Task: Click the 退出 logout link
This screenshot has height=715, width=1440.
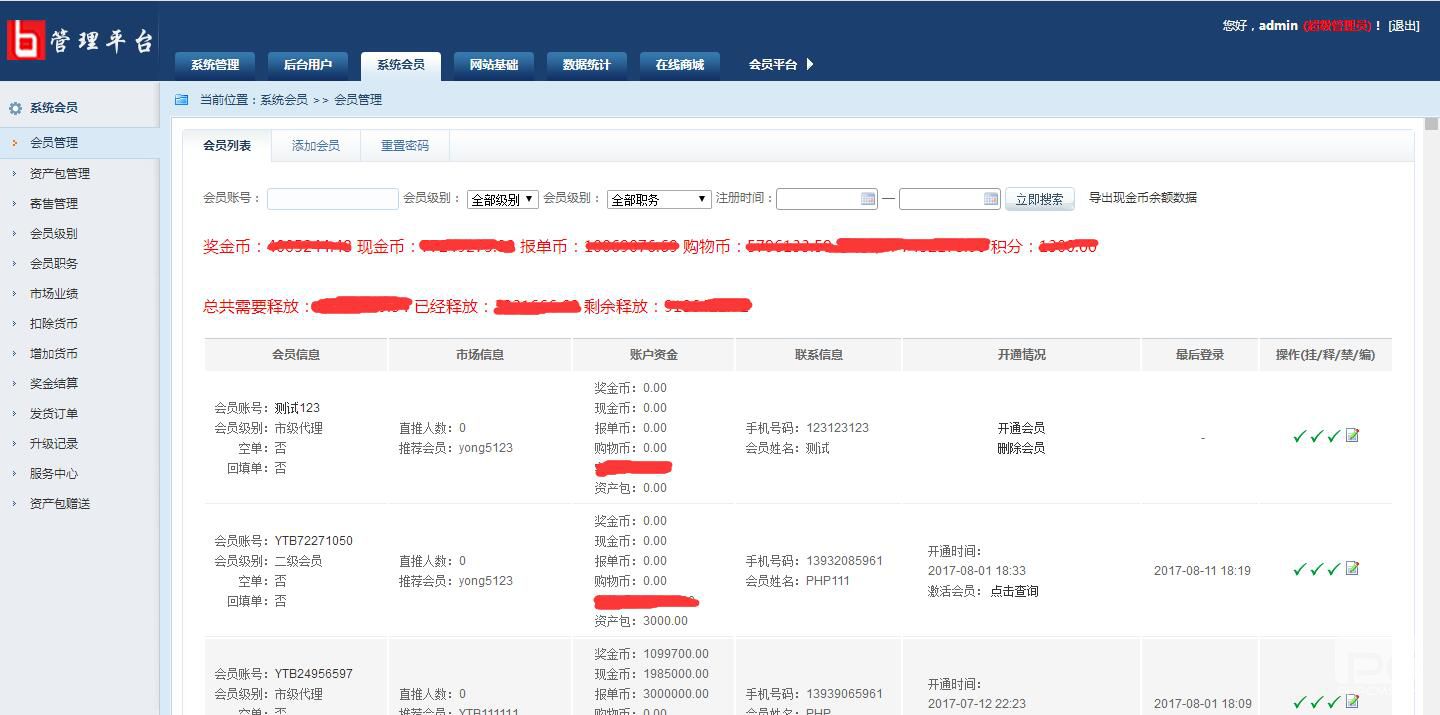Action: (1403, 26)
